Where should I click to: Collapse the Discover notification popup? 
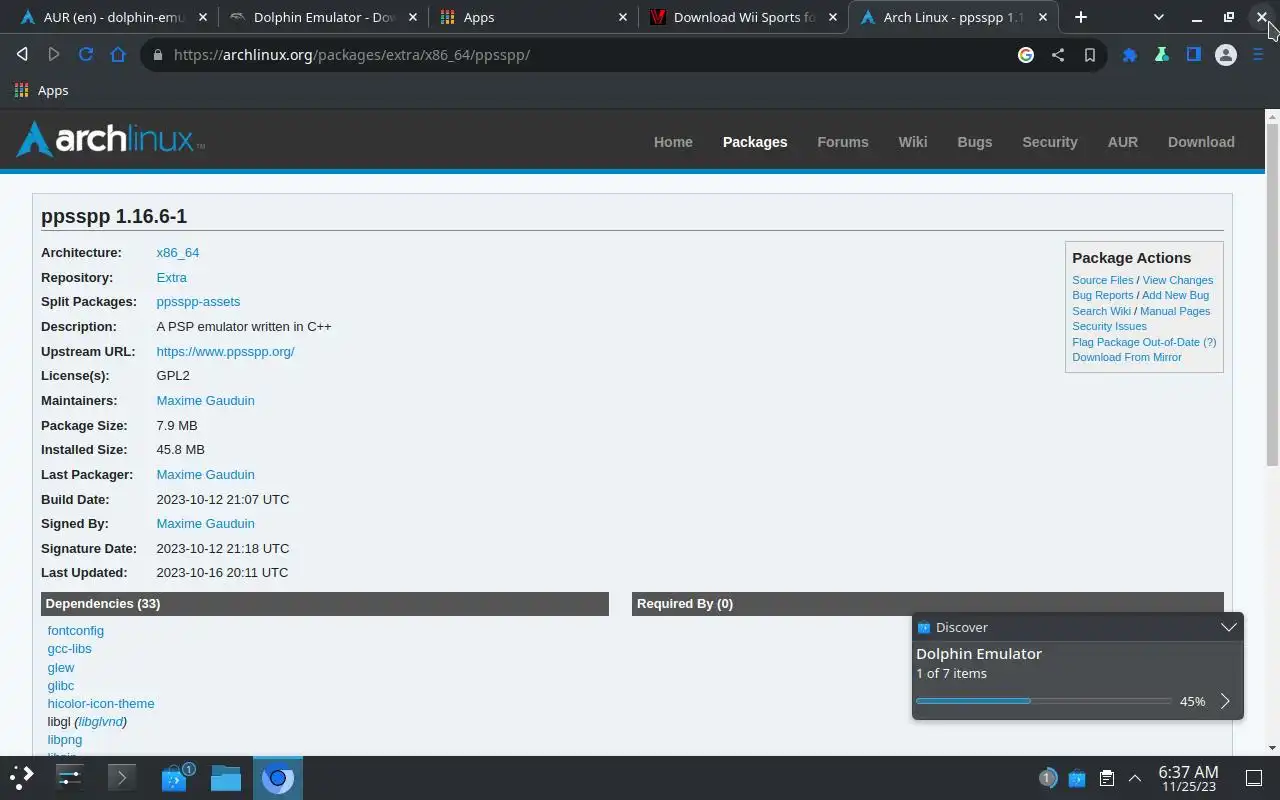pos(1228,627)
